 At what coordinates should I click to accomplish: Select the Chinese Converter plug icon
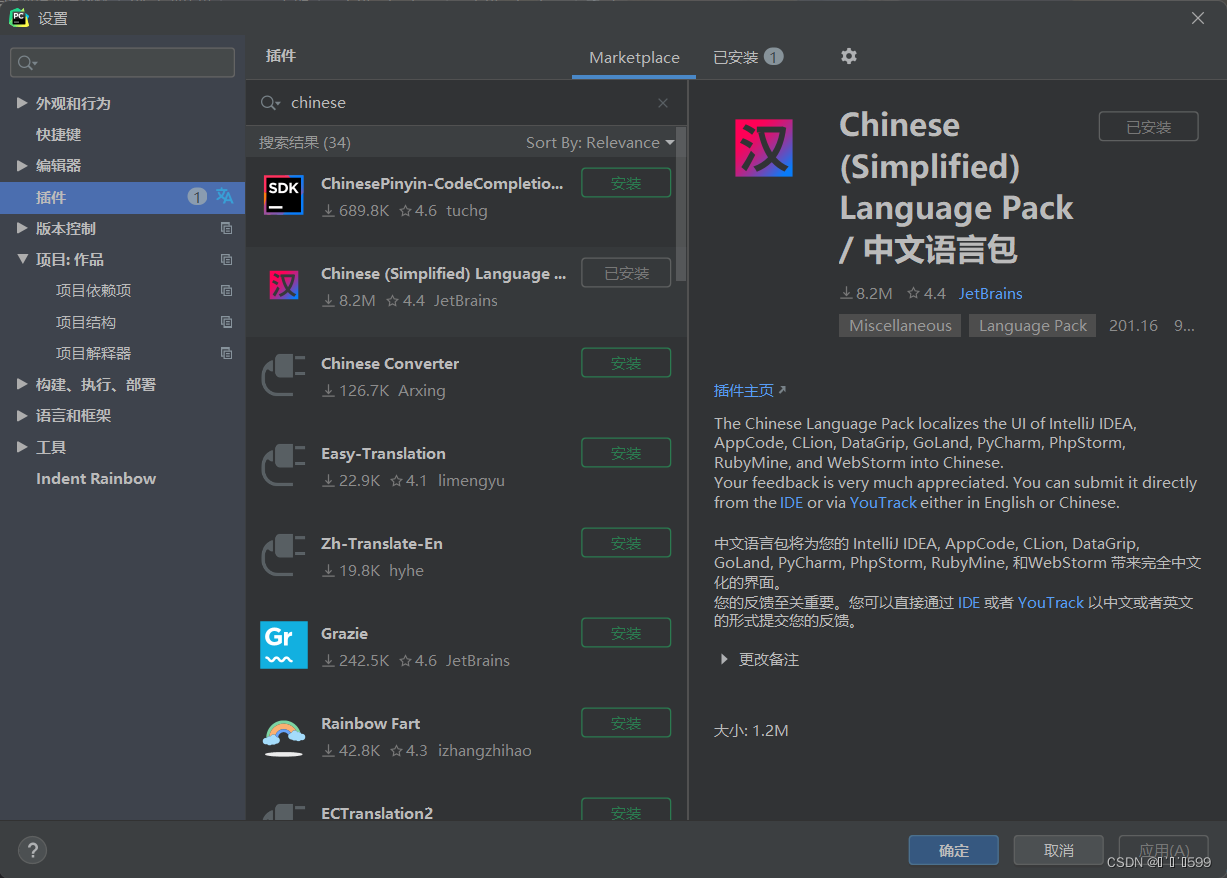(x=284, y=375)
